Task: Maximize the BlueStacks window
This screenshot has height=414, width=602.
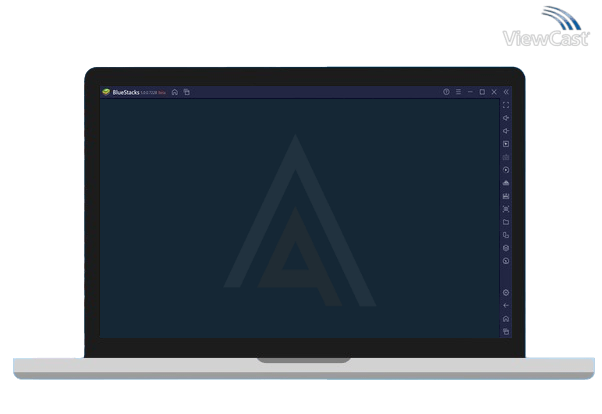Action: click(x=482, y=92)
